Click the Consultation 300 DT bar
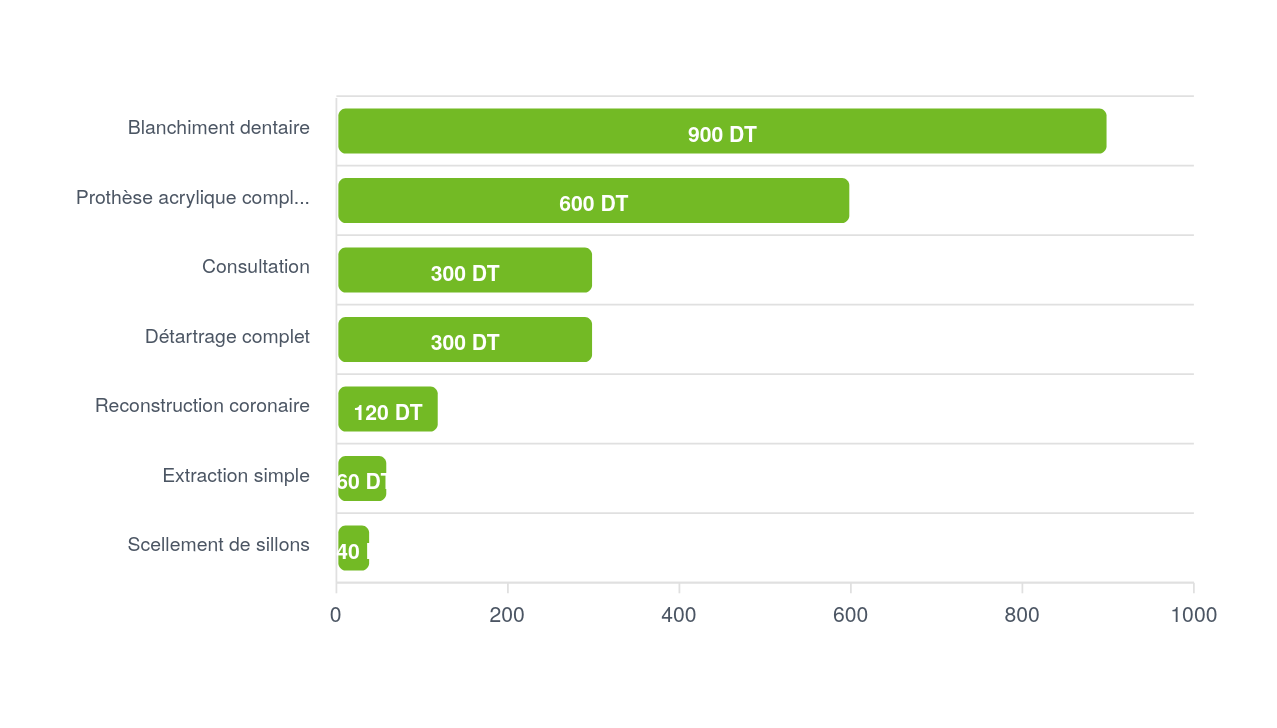Screen dimensions: 1277x728 click(x=465, y=270)
